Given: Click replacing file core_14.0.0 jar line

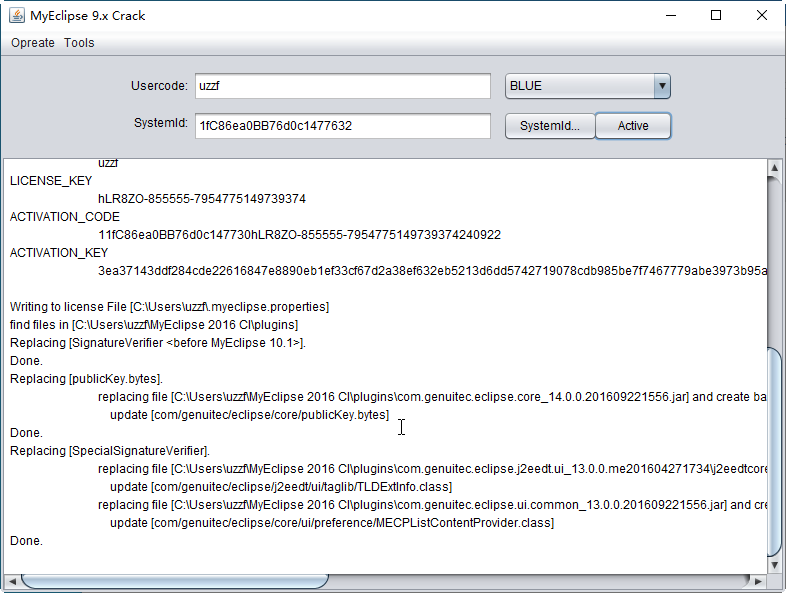Looking at the screenshot, I should 432,397.
